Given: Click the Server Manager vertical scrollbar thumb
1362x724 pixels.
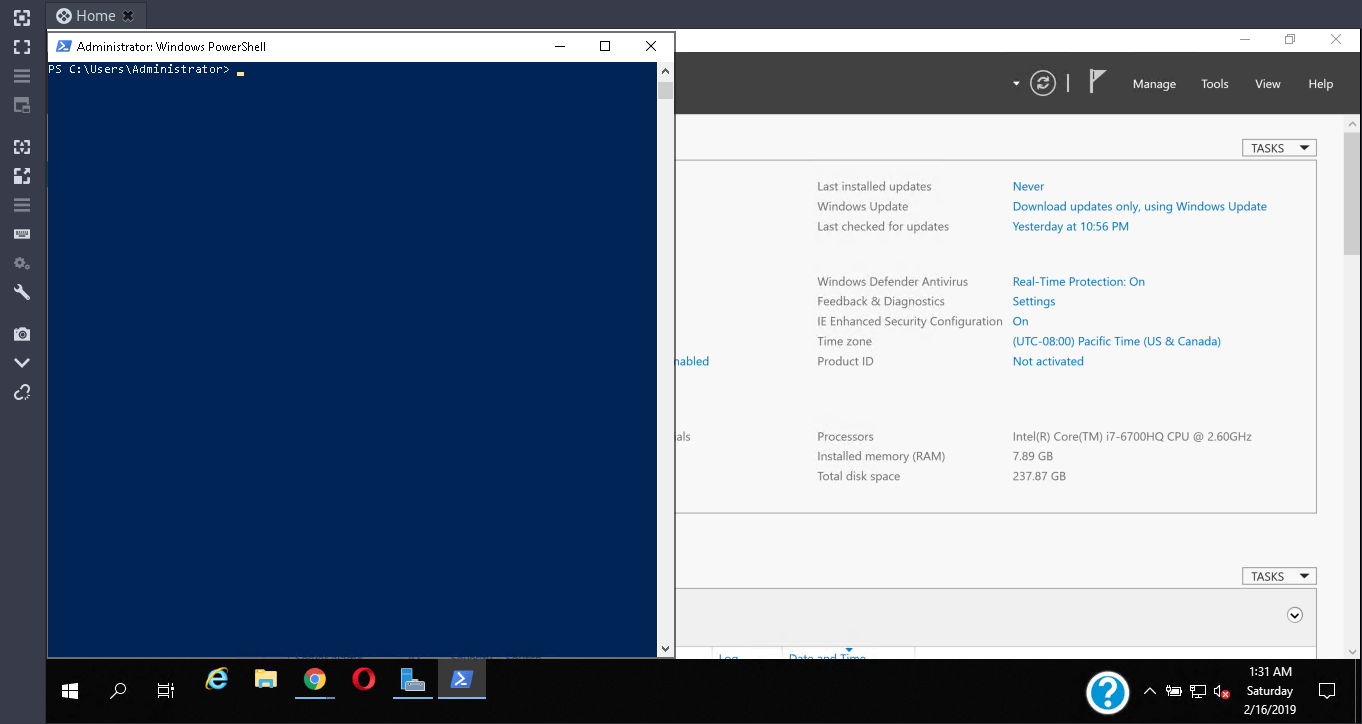Looking at the screenshot, I should pos(1351,195).
